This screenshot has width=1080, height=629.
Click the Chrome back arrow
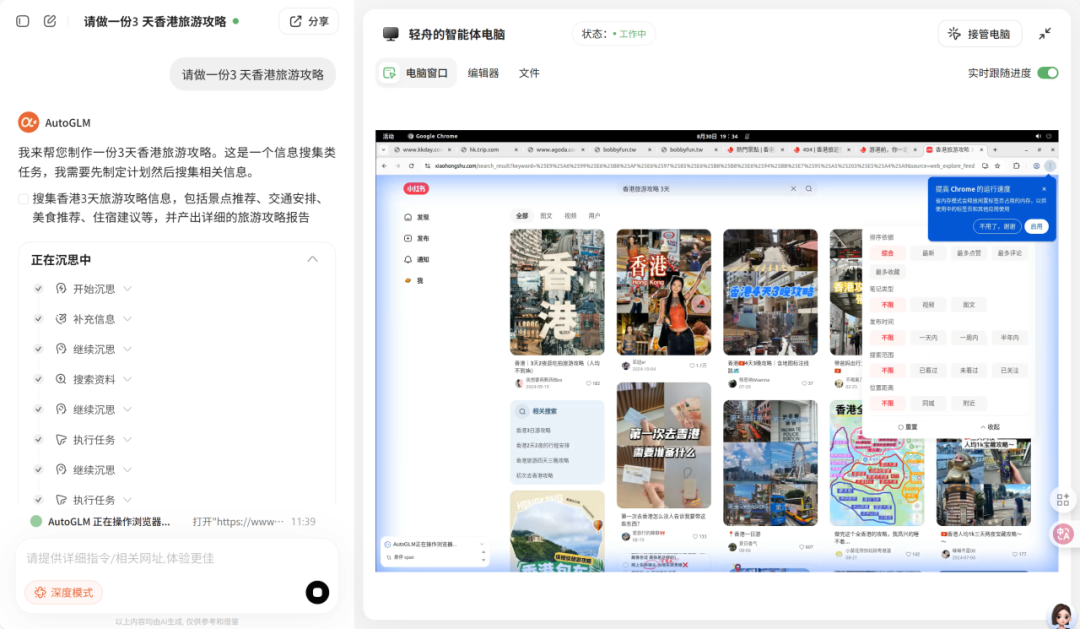tap(384, 166)
